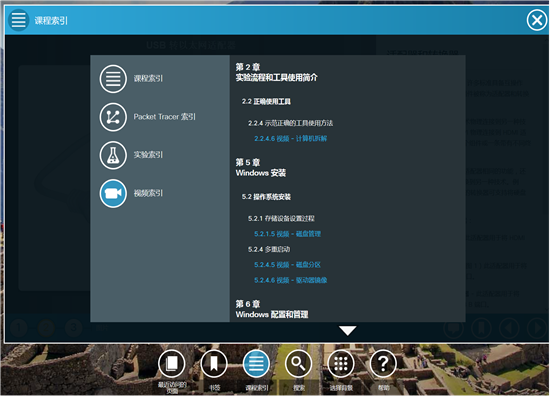Select the 5.2 操作系统安装 section heading

[266, 197]
